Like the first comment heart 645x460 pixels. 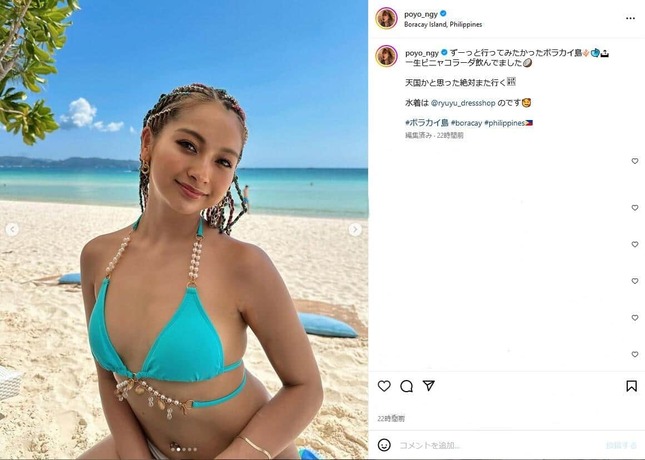tap(635, 161)
